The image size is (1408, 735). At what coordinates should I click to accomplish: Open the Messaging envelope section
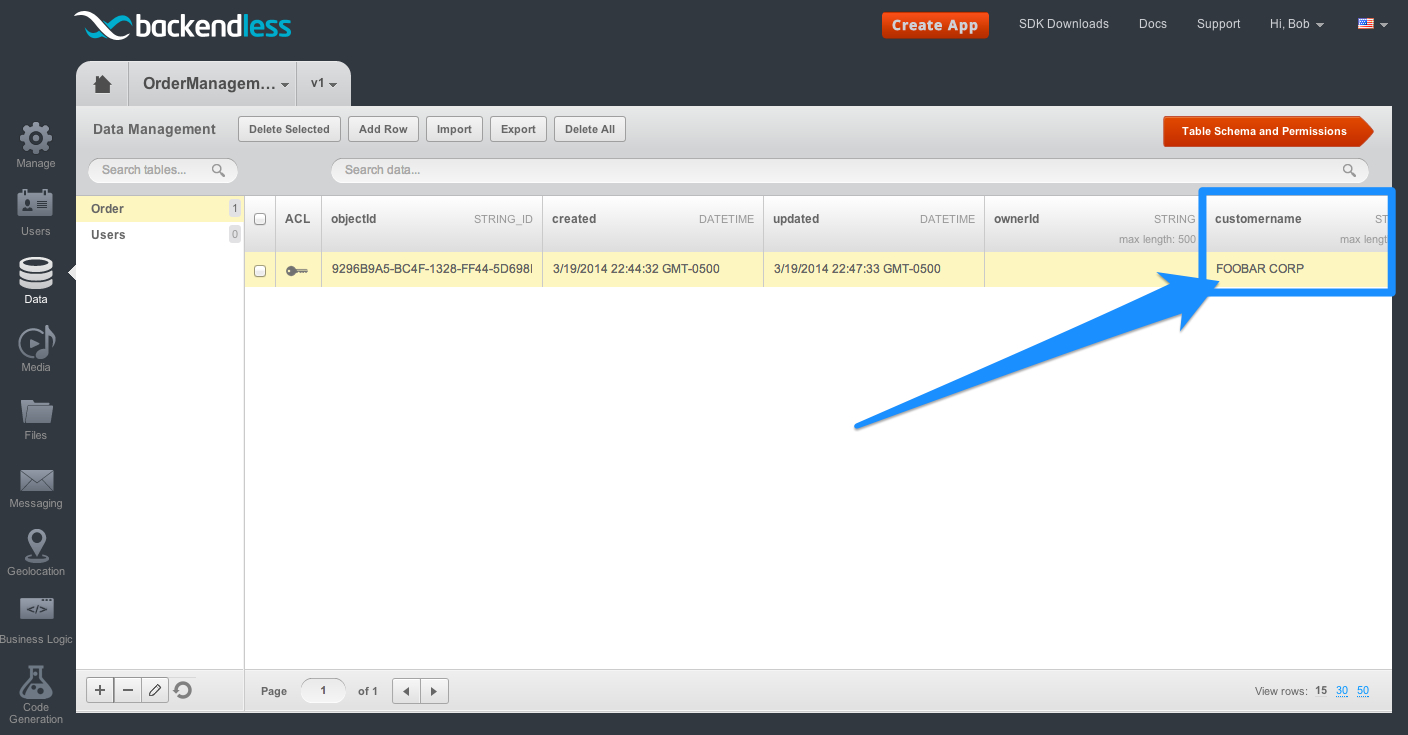tap(36, 487)
